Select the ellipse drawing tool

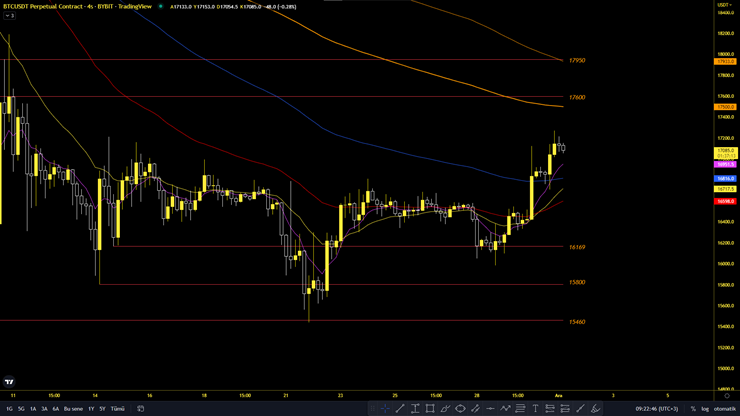click(x=460, y=408)
